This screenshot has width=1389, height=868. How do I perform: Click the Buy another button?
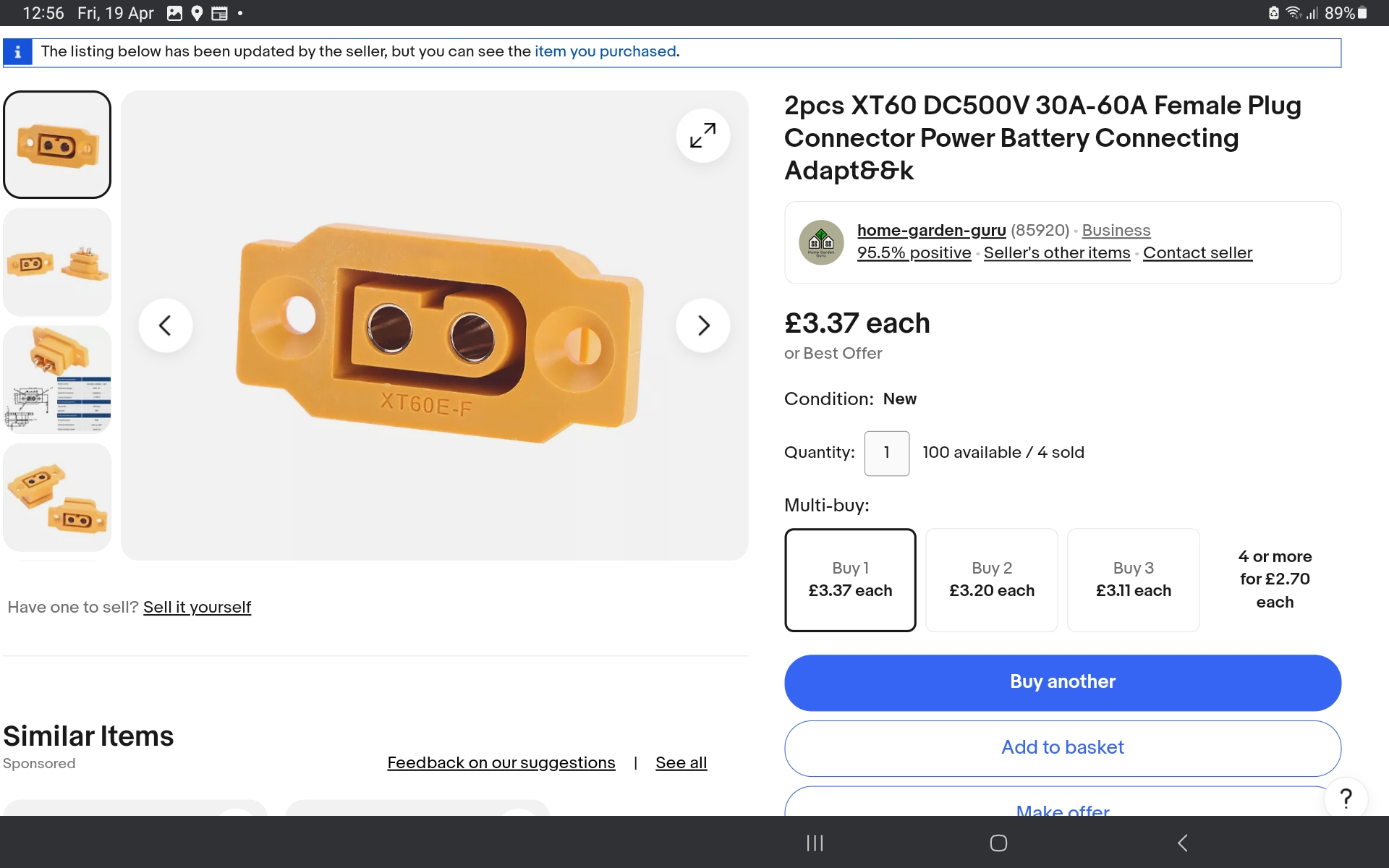[1062, 682]
